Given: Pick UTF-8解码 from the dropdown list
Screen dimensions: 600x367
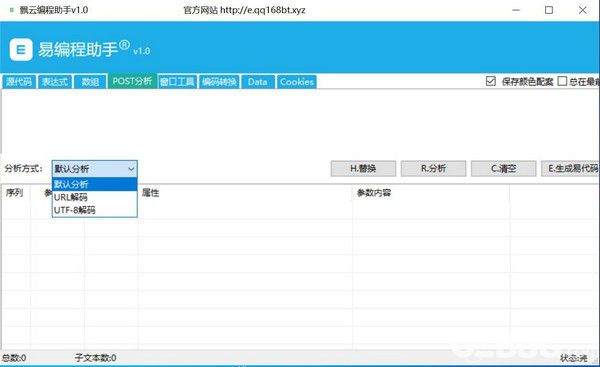Looking at the screenshot, I should [95, 210].
